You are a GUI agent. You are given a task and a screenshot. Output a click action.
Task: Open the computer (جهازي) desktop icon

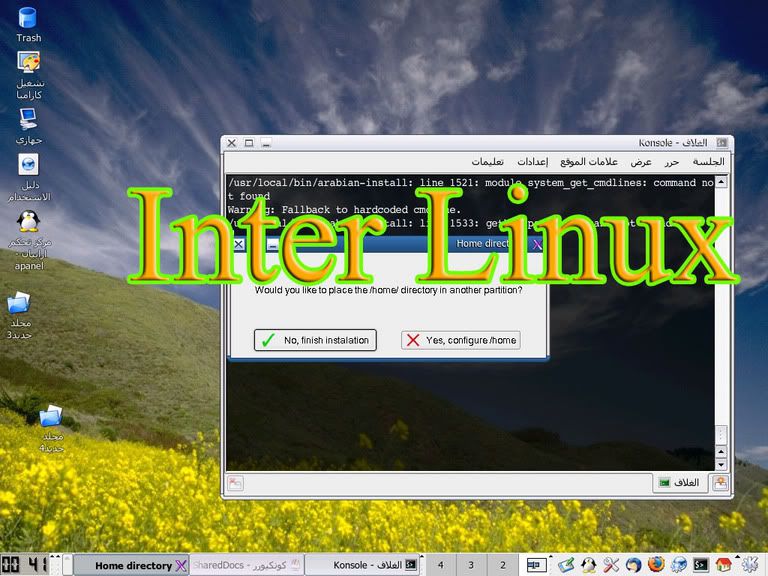click(28, 119)
